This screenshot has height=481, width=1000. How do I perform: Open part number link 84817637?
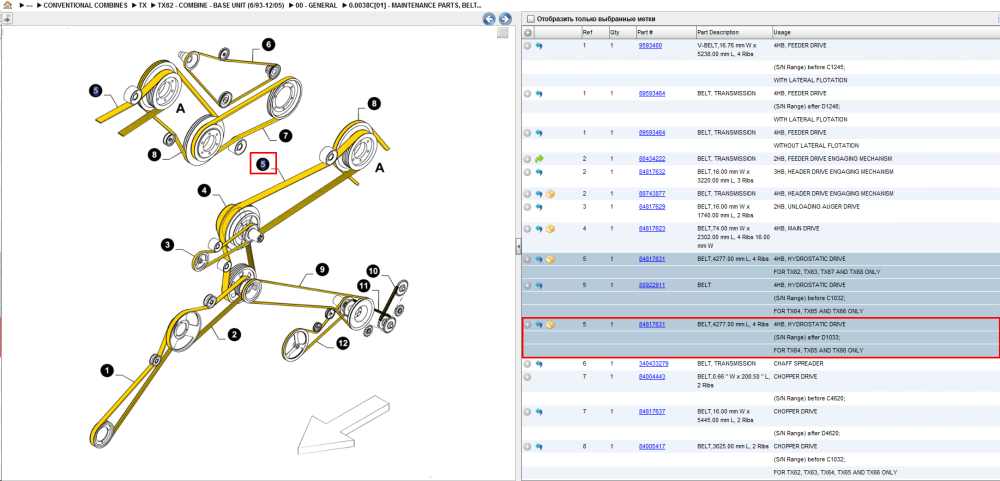652,412
